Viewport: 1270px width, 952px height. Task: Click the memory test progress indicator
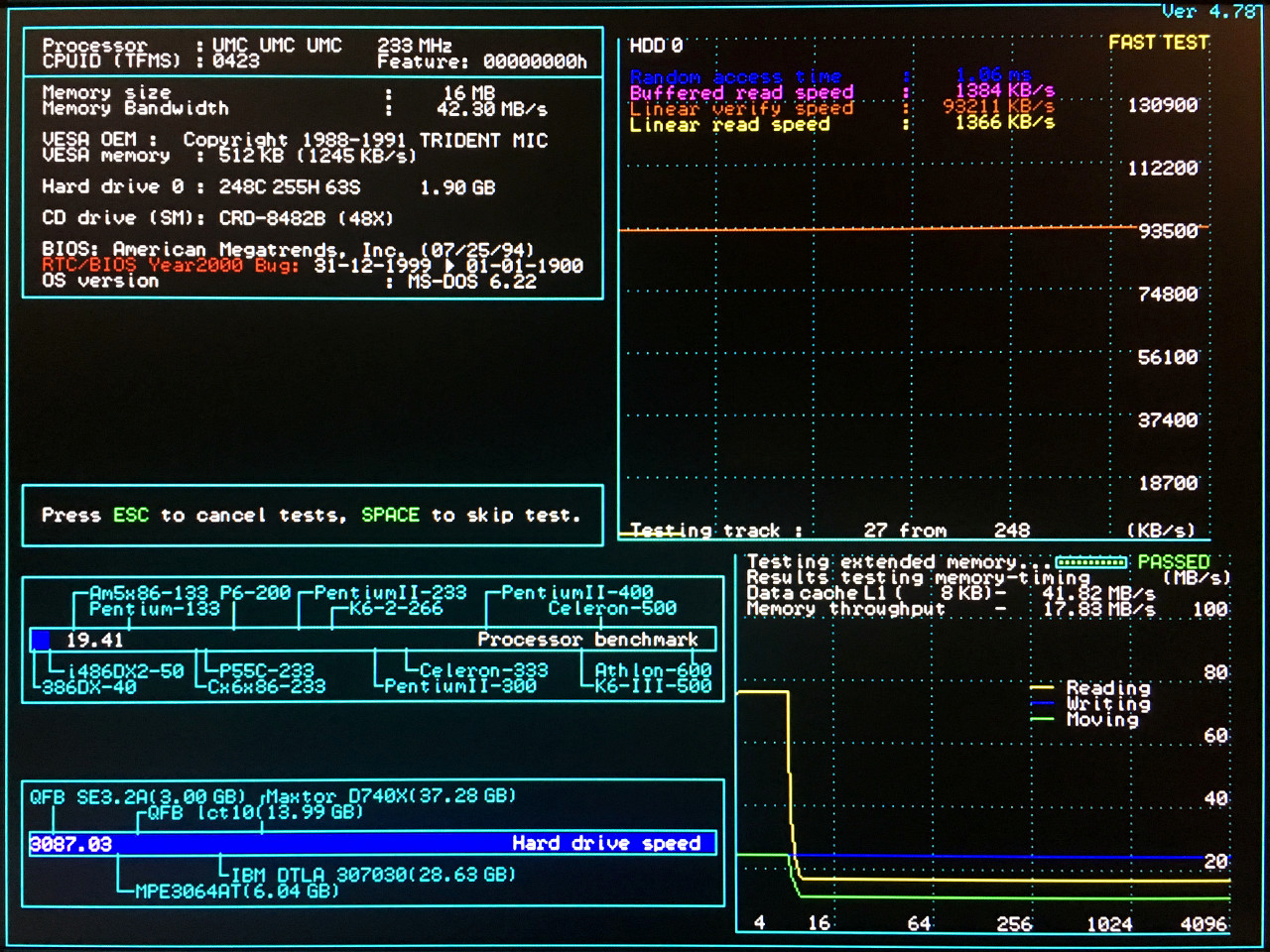1091,562
